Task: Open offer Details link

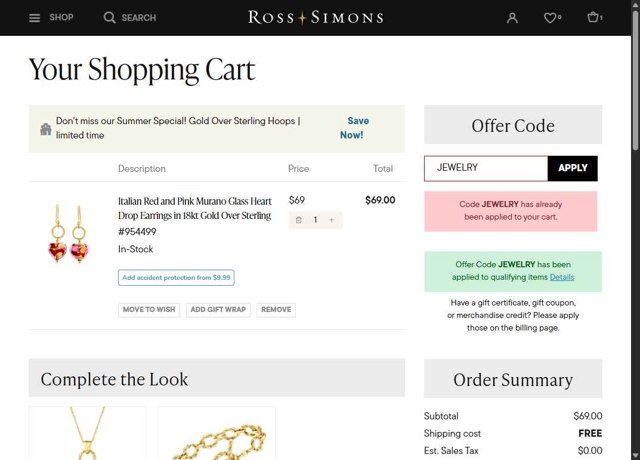Action: pyautogui.click(x=562, y=277)
